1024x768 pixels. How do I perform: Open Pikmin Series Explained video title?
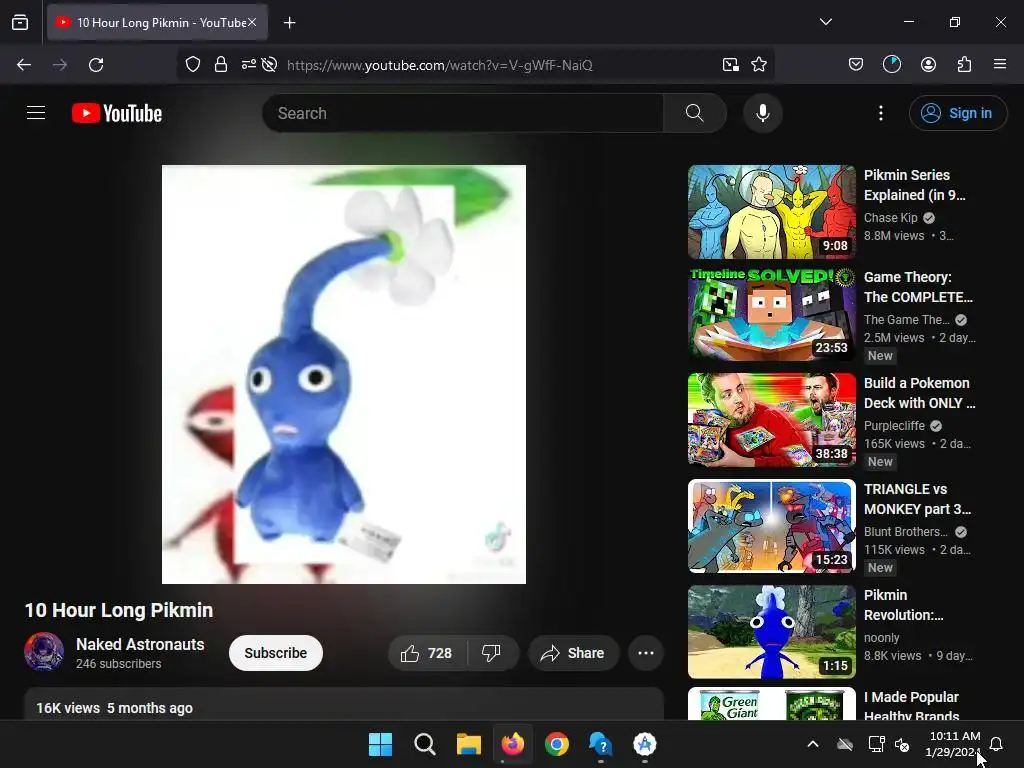pos(914,185)
